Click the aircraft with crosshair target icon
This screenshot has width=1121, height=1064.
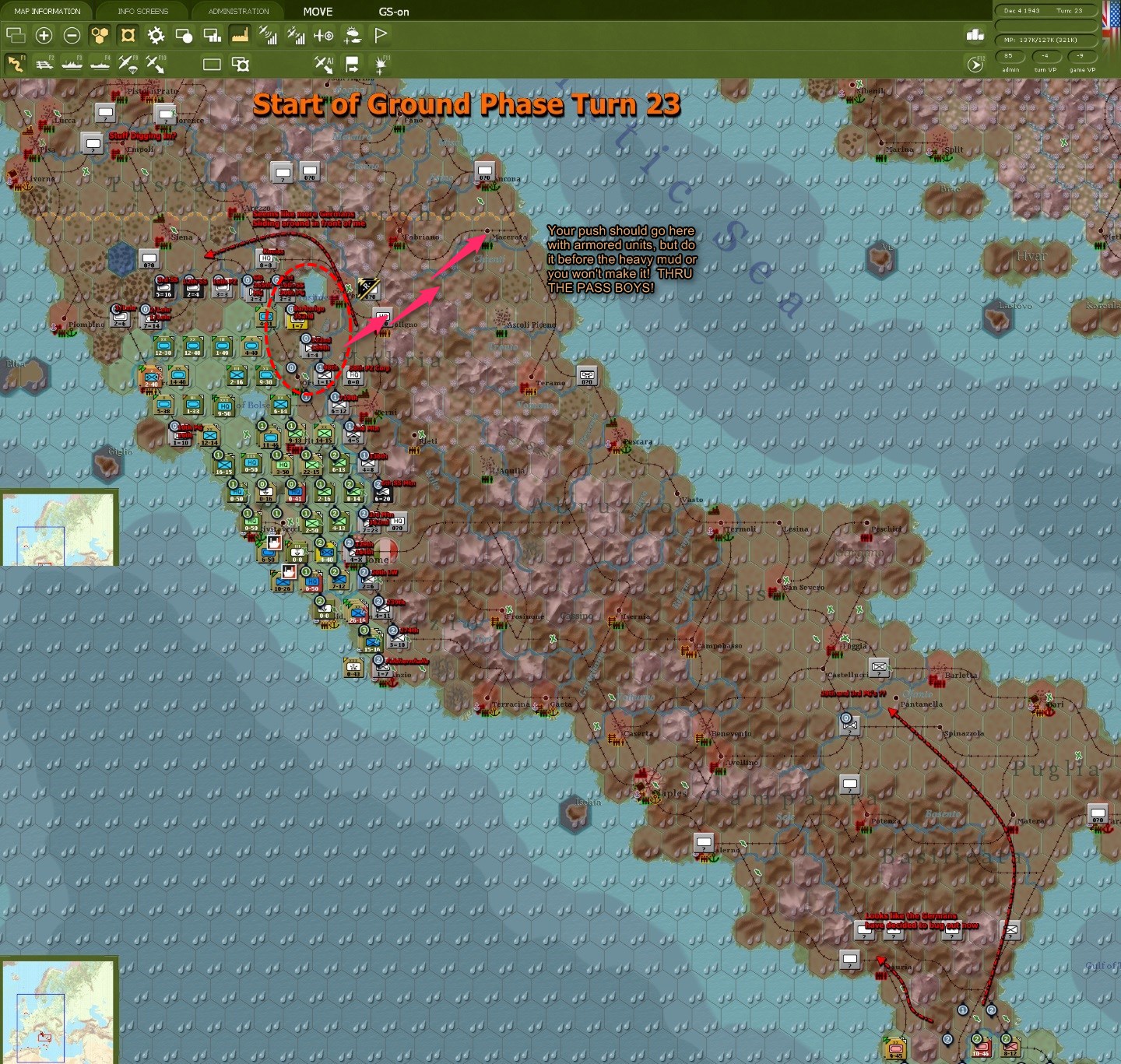pos(324,35)
